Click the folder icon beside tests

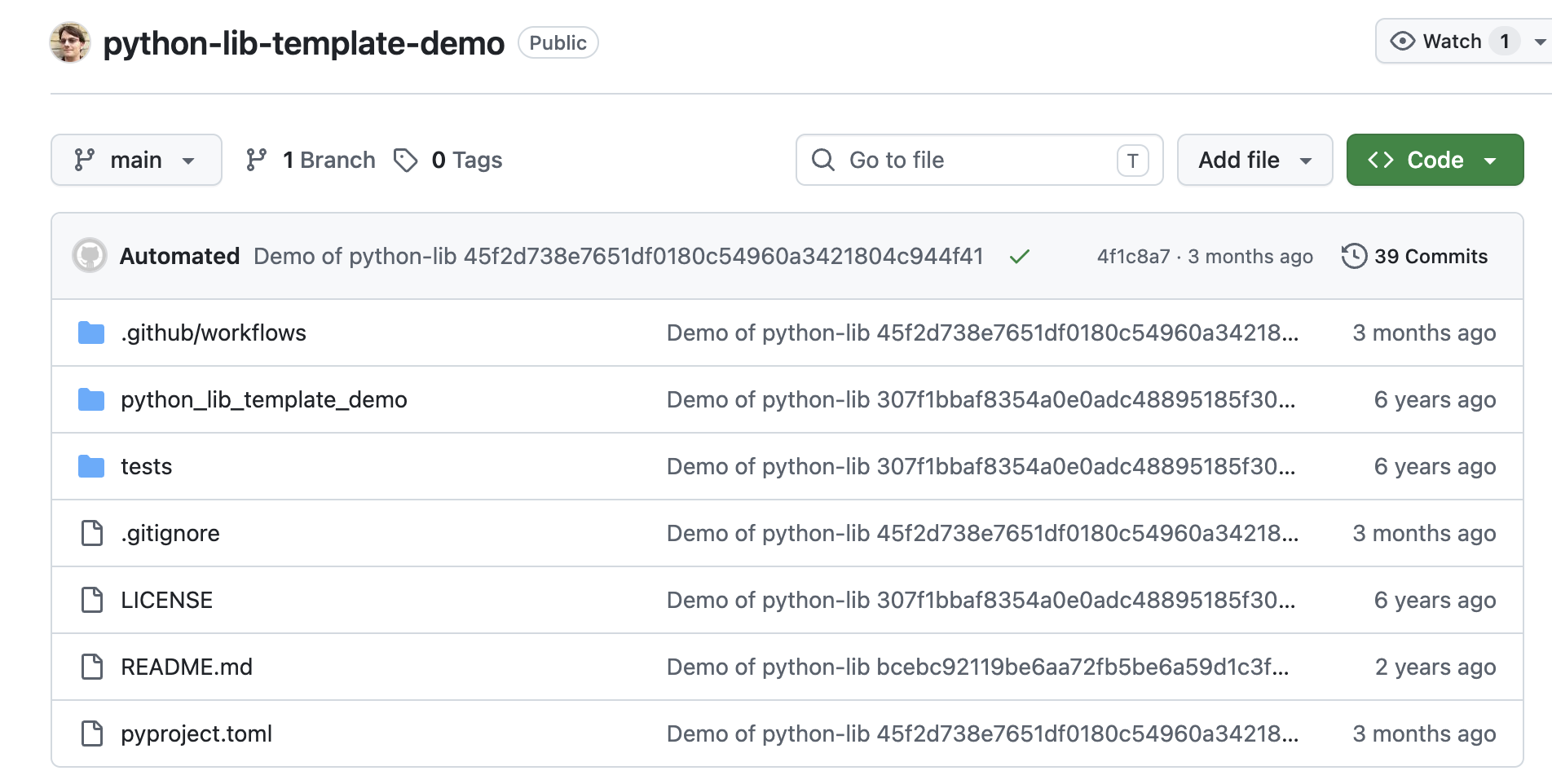tap(90, 466)
